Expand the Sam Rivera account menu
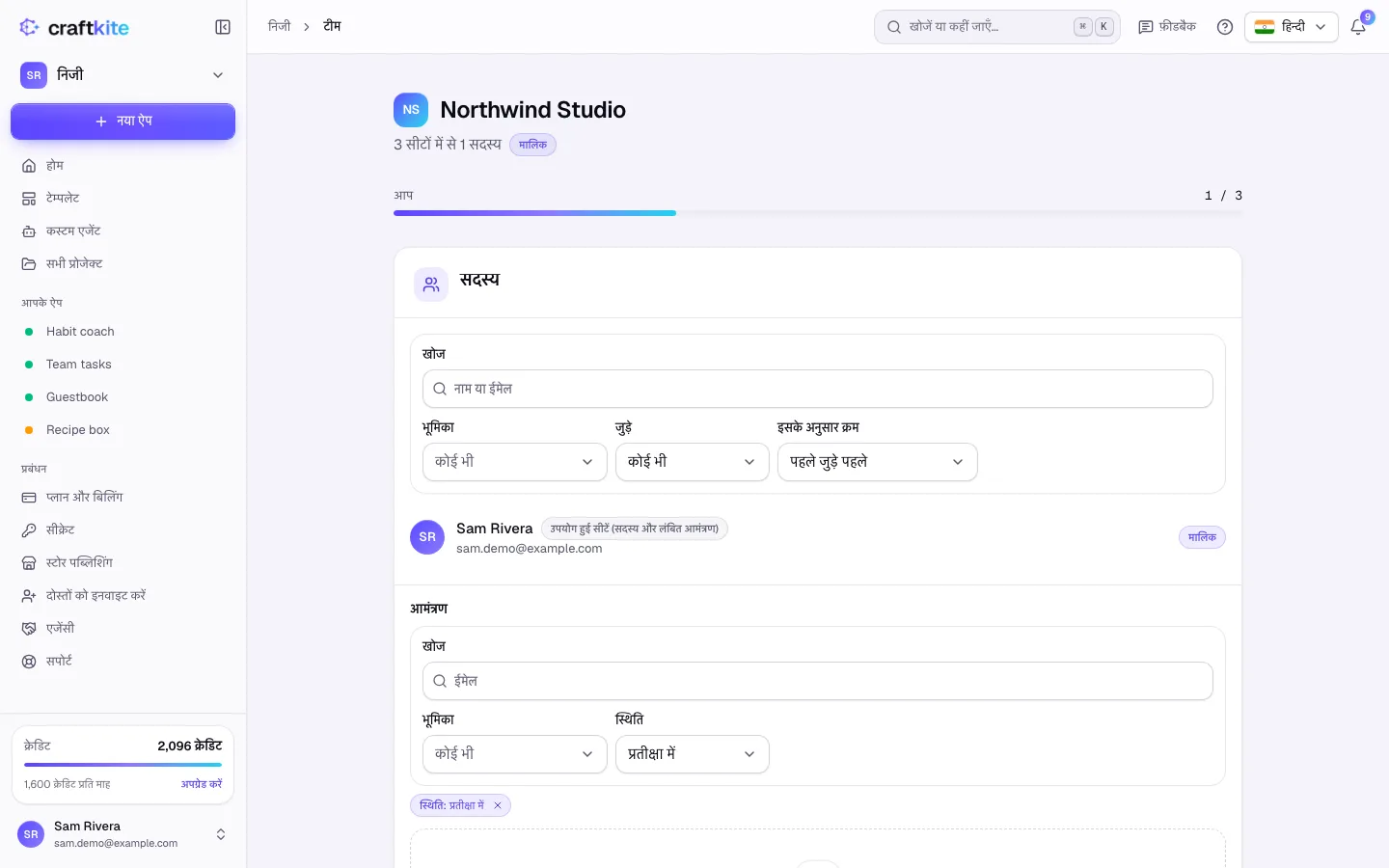The image size is (1389, 868). click(123, 834)
